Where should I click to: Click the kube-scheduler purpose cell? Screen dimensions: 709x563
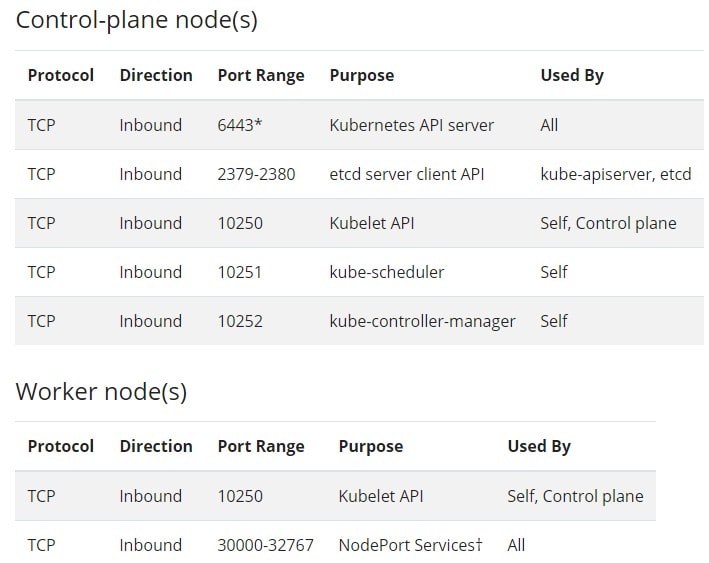coord(387,272)
